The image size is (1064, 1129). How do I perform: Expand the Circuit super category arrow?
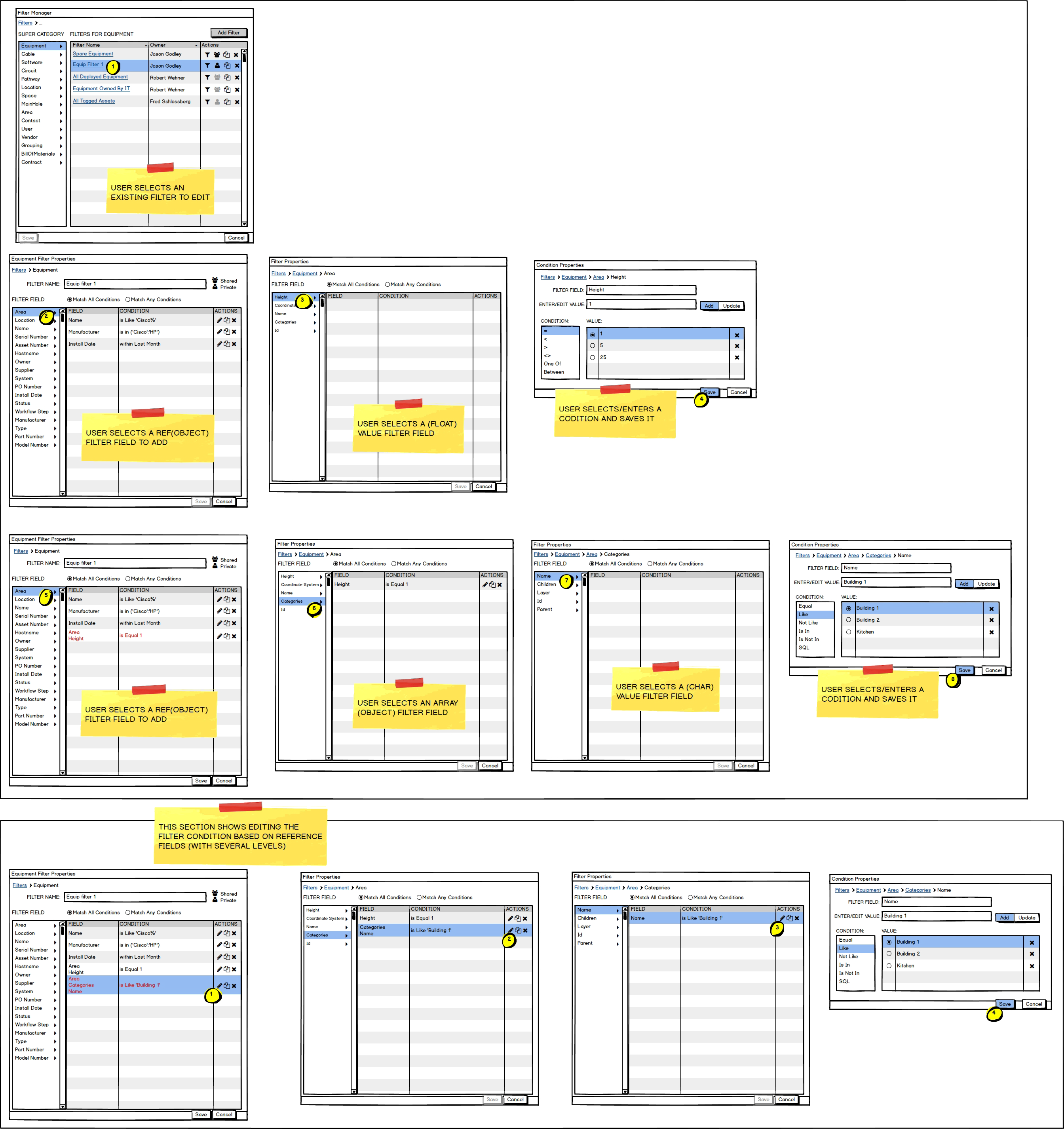point(61,71)
